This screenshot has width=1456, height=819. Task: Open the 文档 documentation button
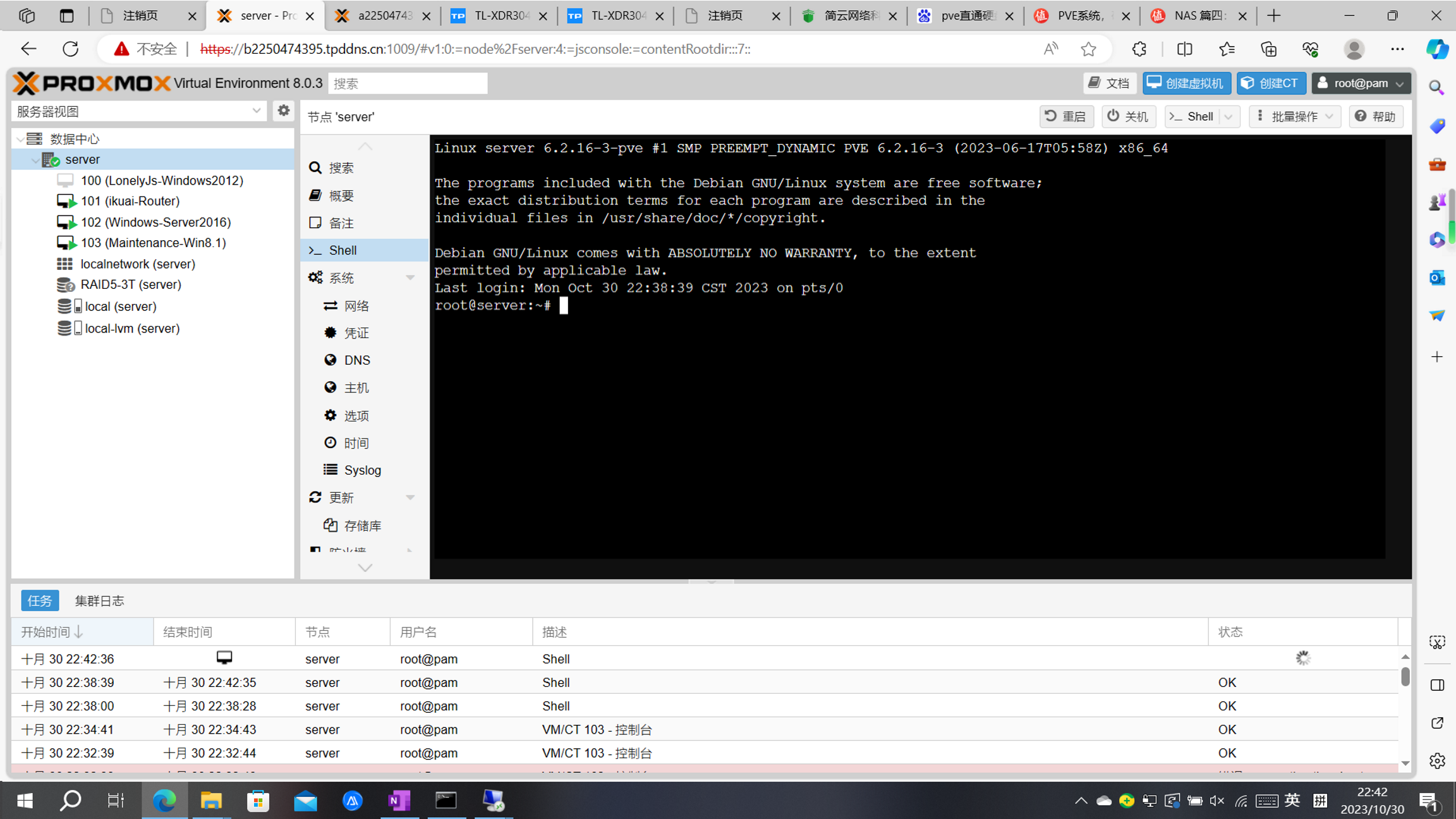[1109, 83]
